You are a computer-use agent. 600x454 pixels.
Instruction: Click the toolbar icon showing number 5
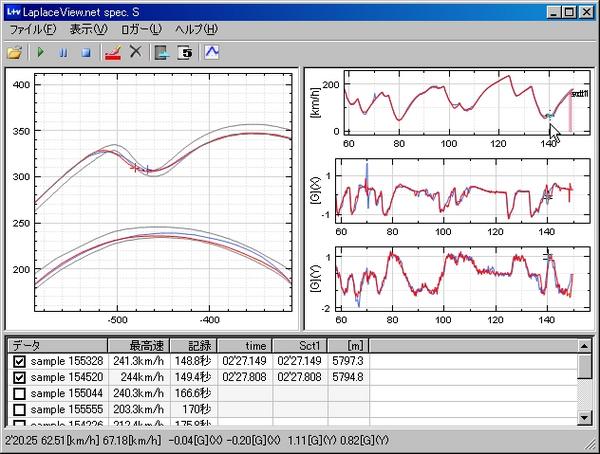[185, 52]
